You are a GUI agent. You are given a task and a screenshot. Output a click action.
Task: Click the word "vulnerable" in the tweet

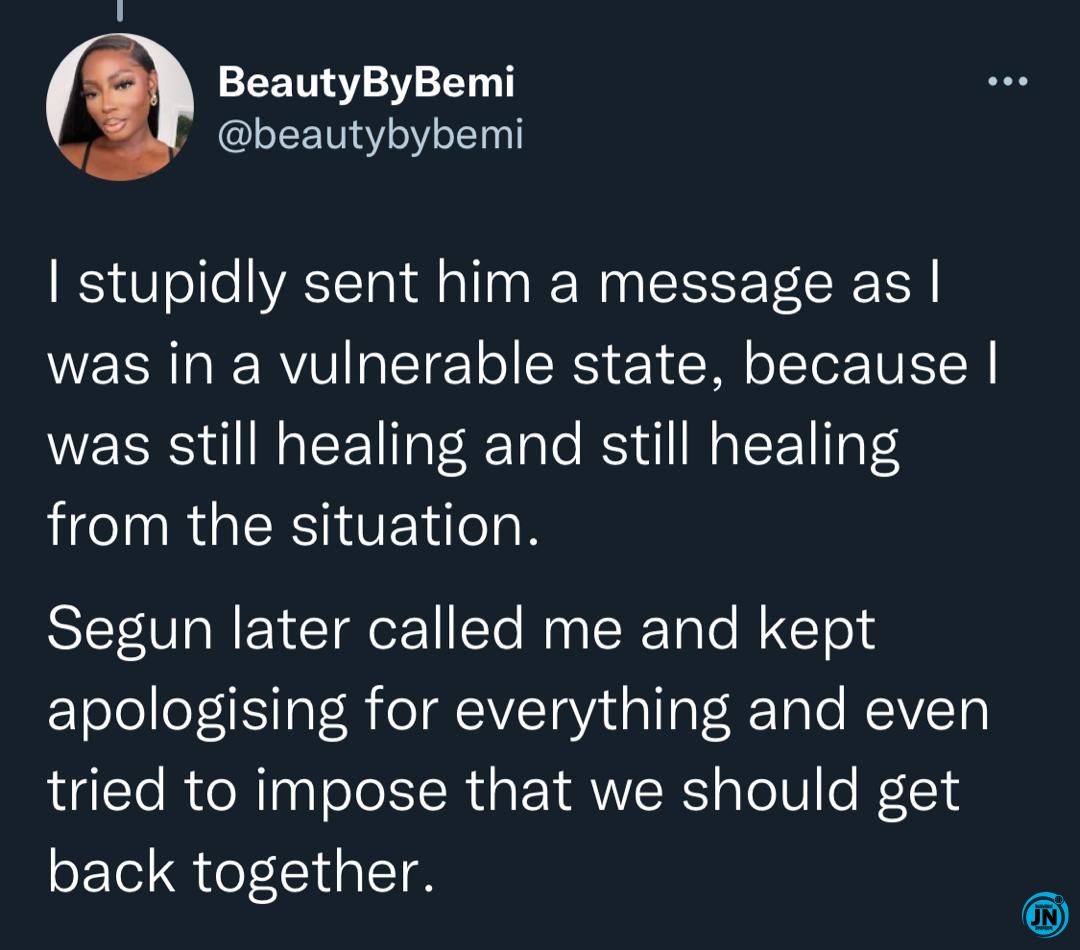[x=416, y=364]
